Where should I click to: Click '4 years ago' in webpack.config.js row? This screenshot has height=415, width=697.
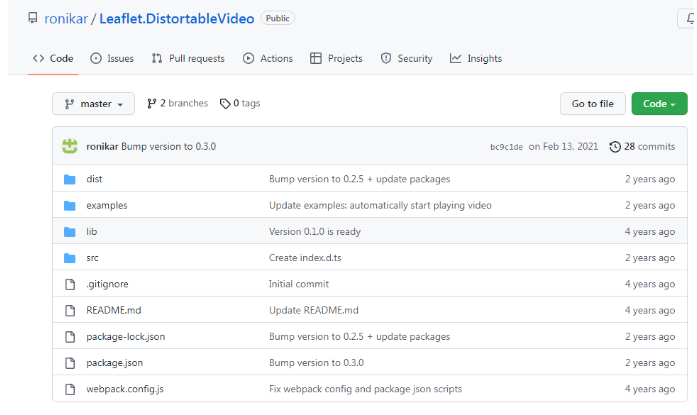(x=650, y=389)
